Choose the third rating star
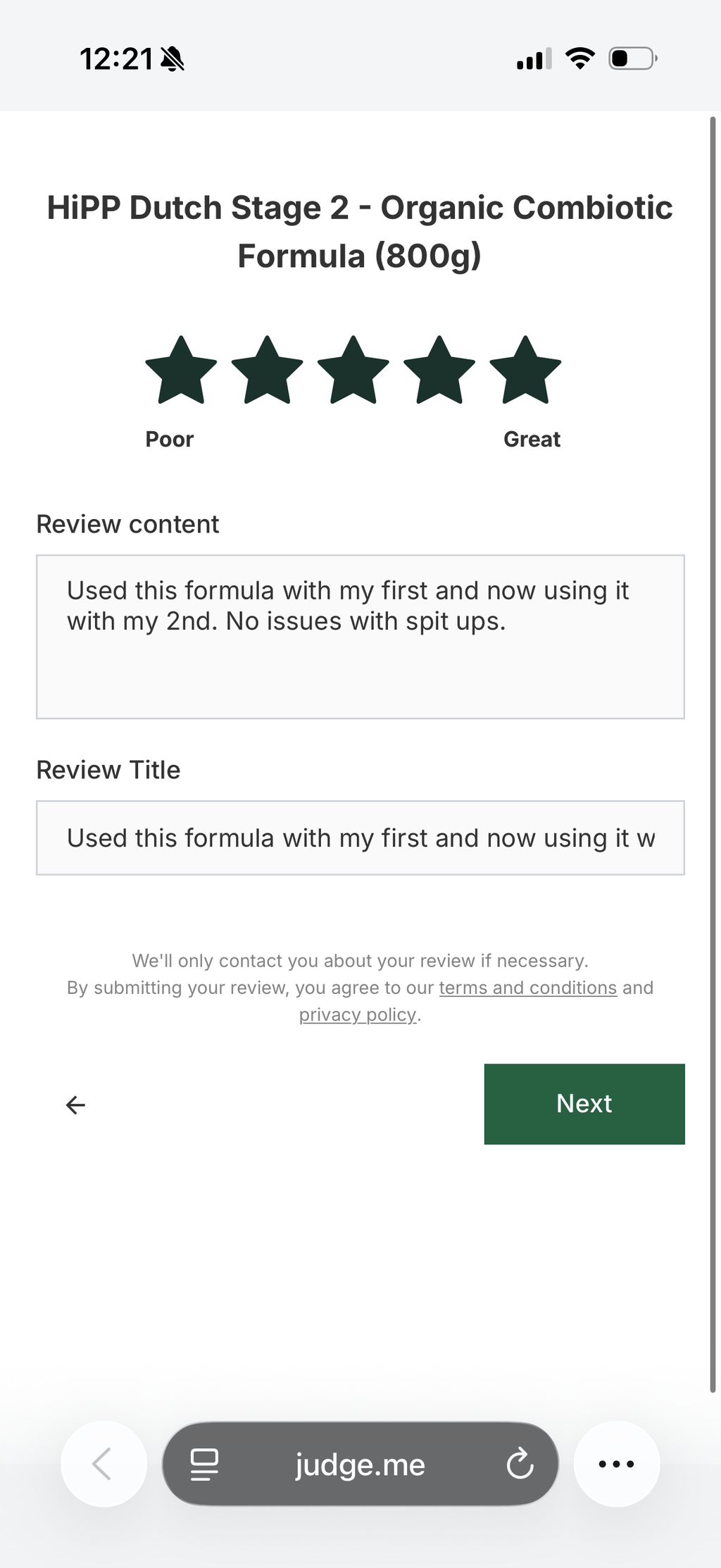The image size is (721, 1568). click(353, 371)
